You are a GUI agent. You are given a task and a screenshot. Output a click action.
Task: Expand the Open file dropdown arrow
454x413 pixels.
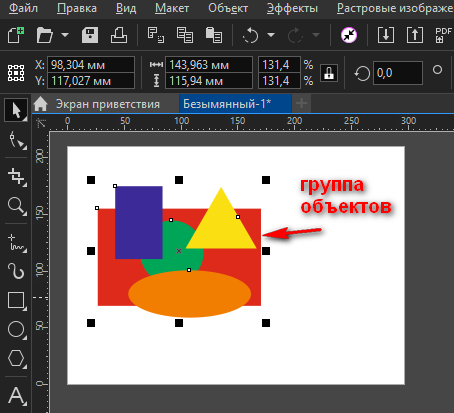point(65,35)
